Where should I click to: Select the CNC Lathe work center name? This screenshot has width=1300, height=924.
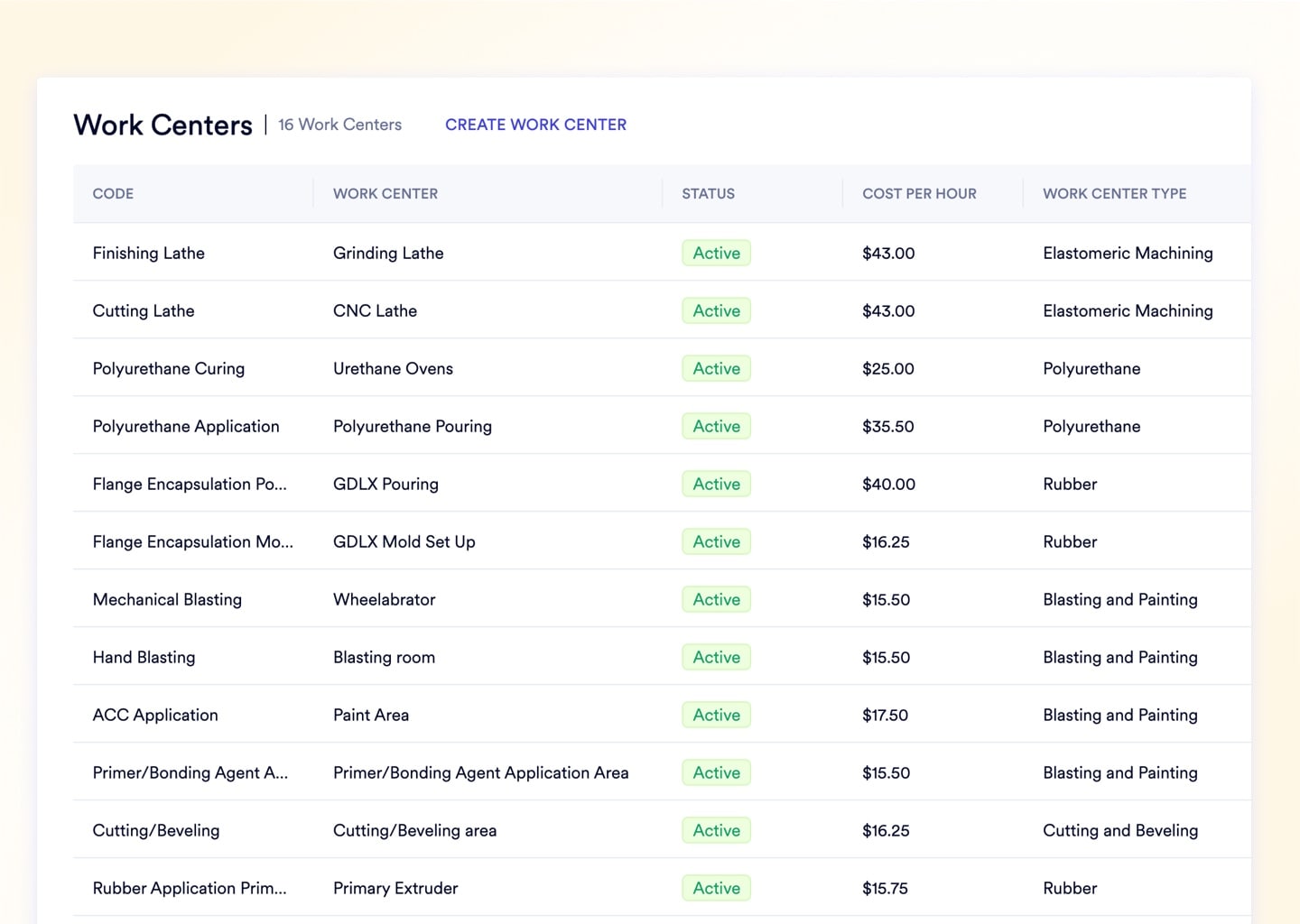pyautogui.click(x=375, y=310)
